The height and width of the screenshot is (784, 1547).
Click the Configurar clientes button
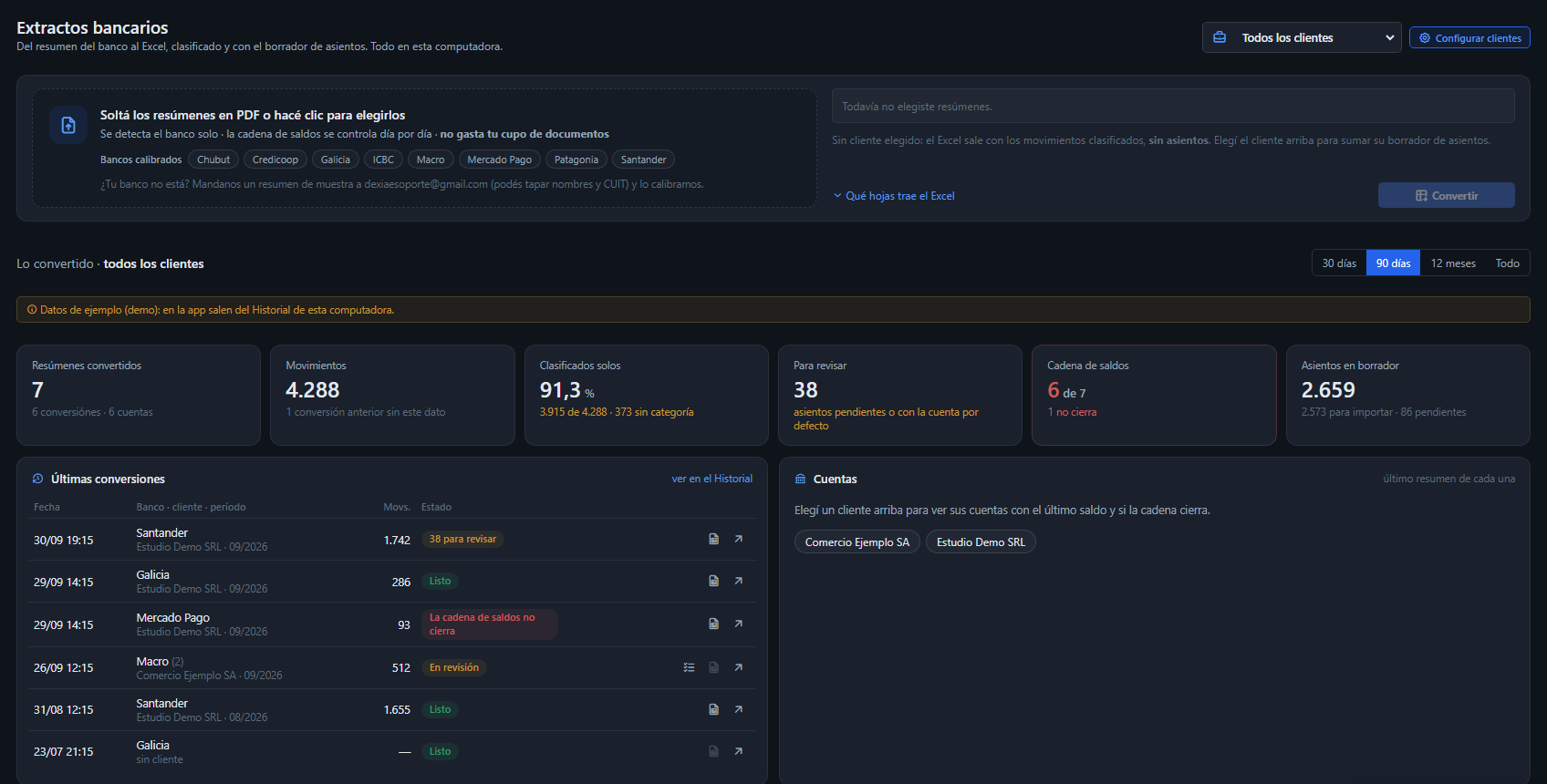(1469, 37)
